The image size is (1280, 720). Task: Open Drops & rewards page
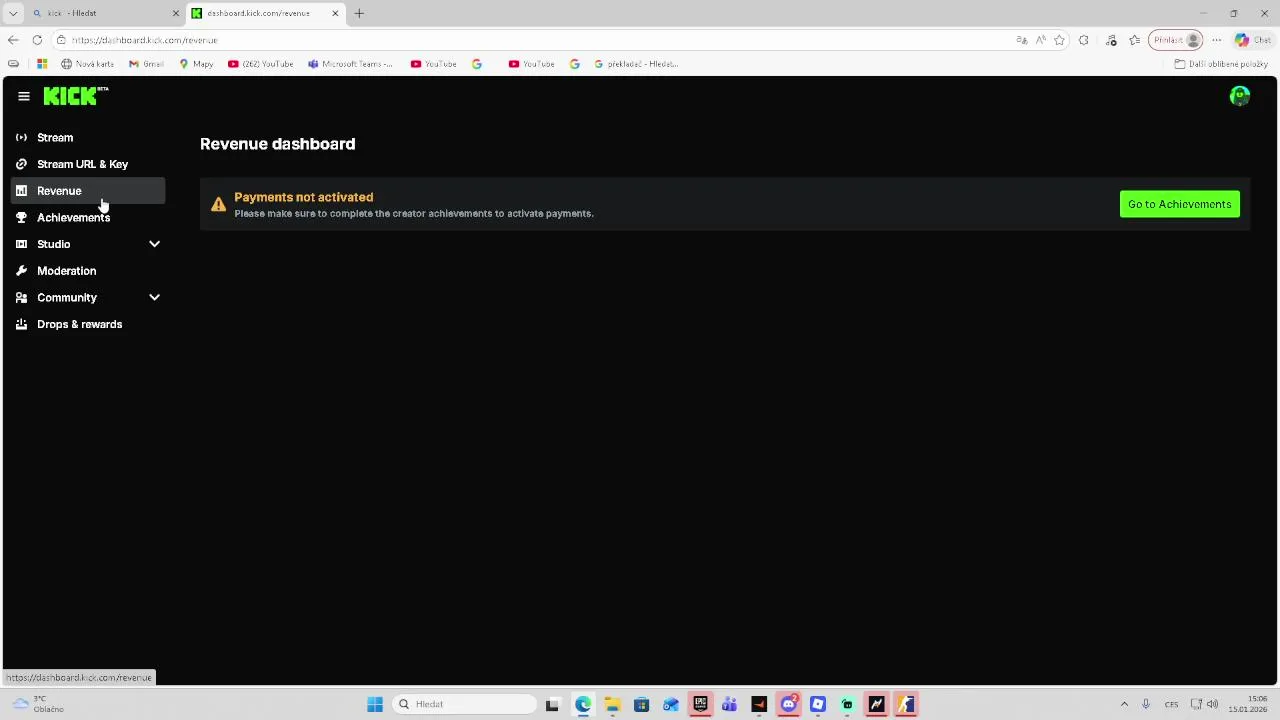pyautogui.click(x=88, y=324)
